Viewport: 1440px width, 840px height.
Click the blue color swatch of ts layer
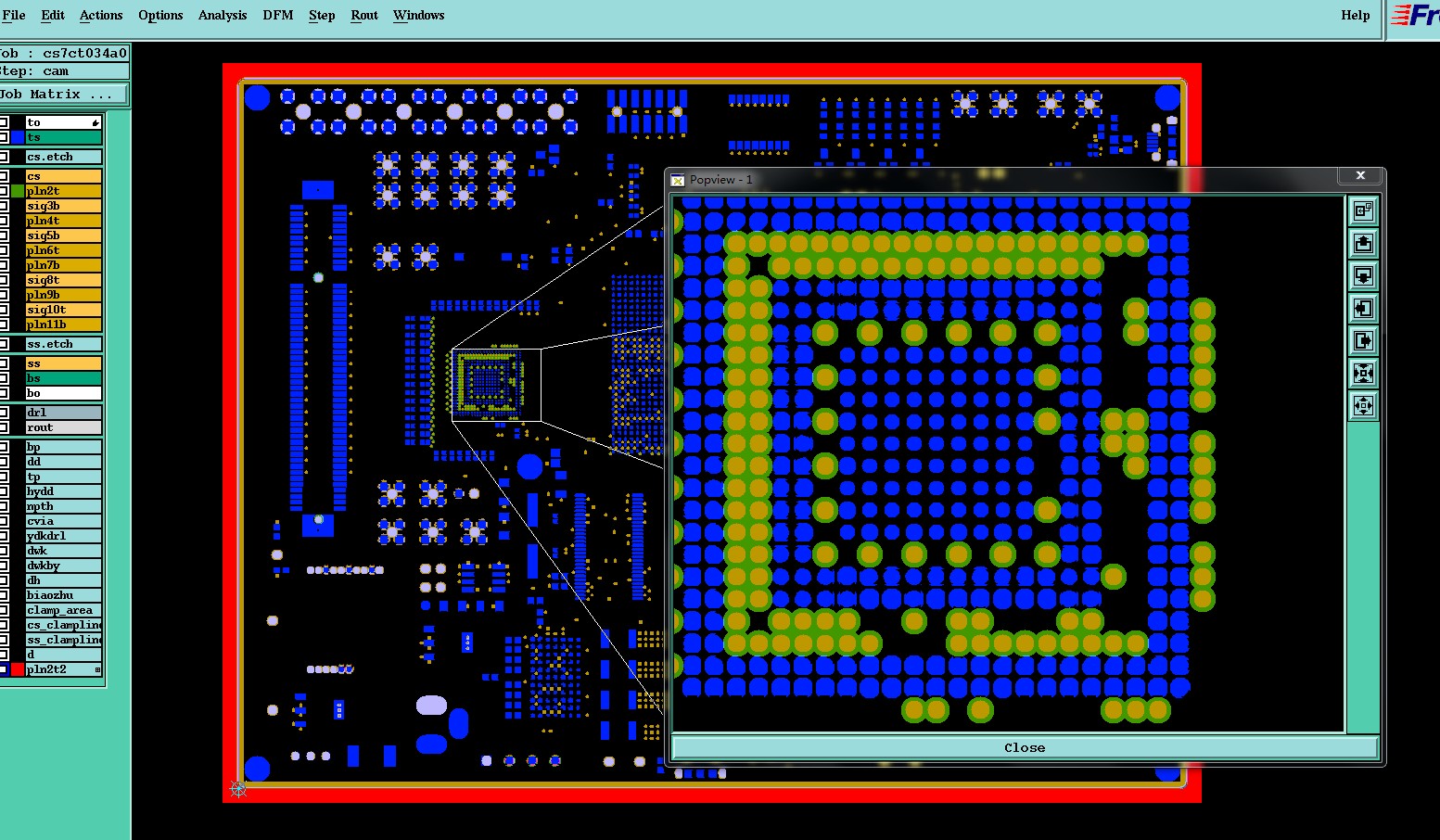(x=18, y=137)
